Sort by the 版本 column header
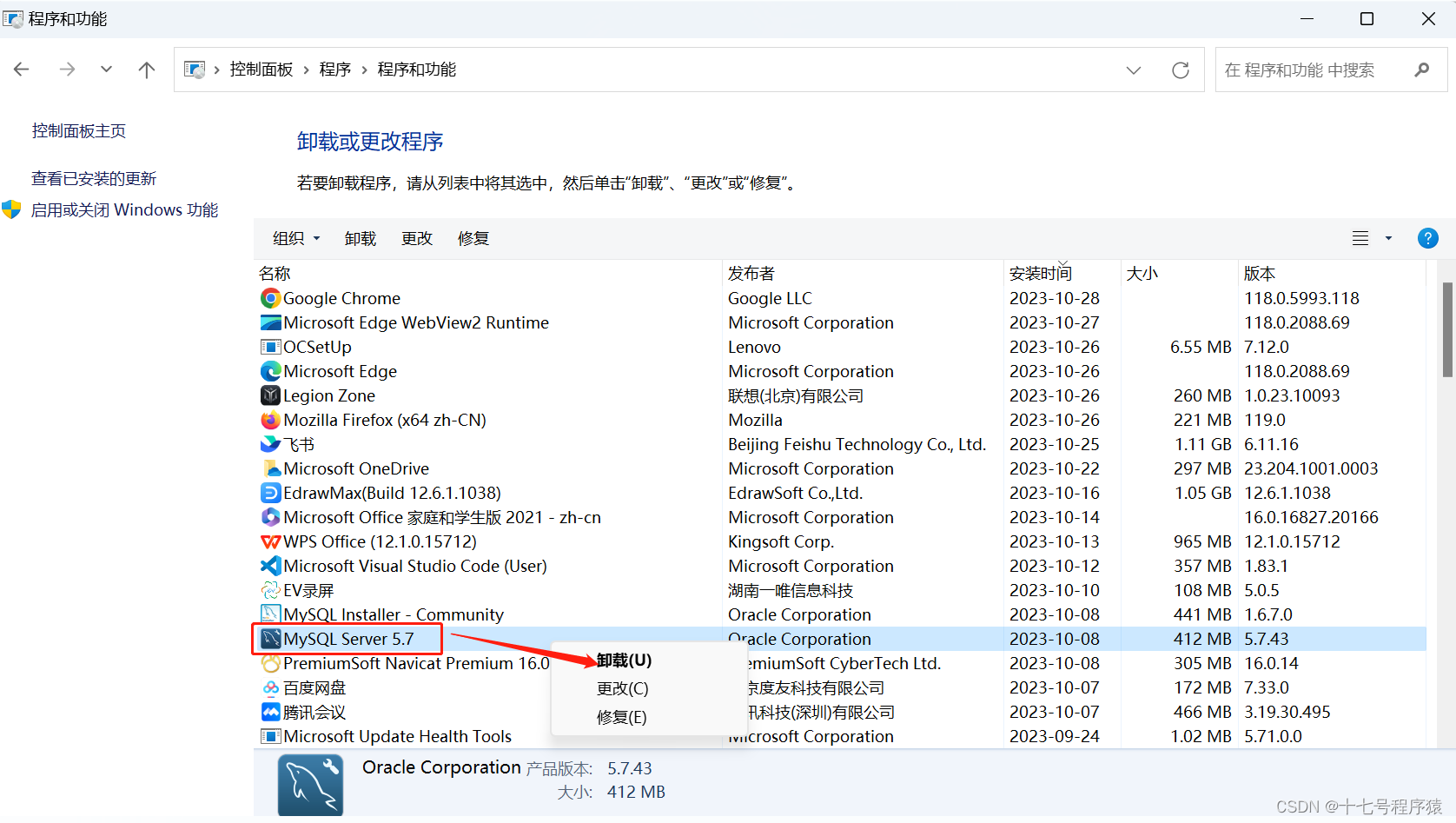The height and width of the screenshot is (823, 1456). coord(1333,274)
